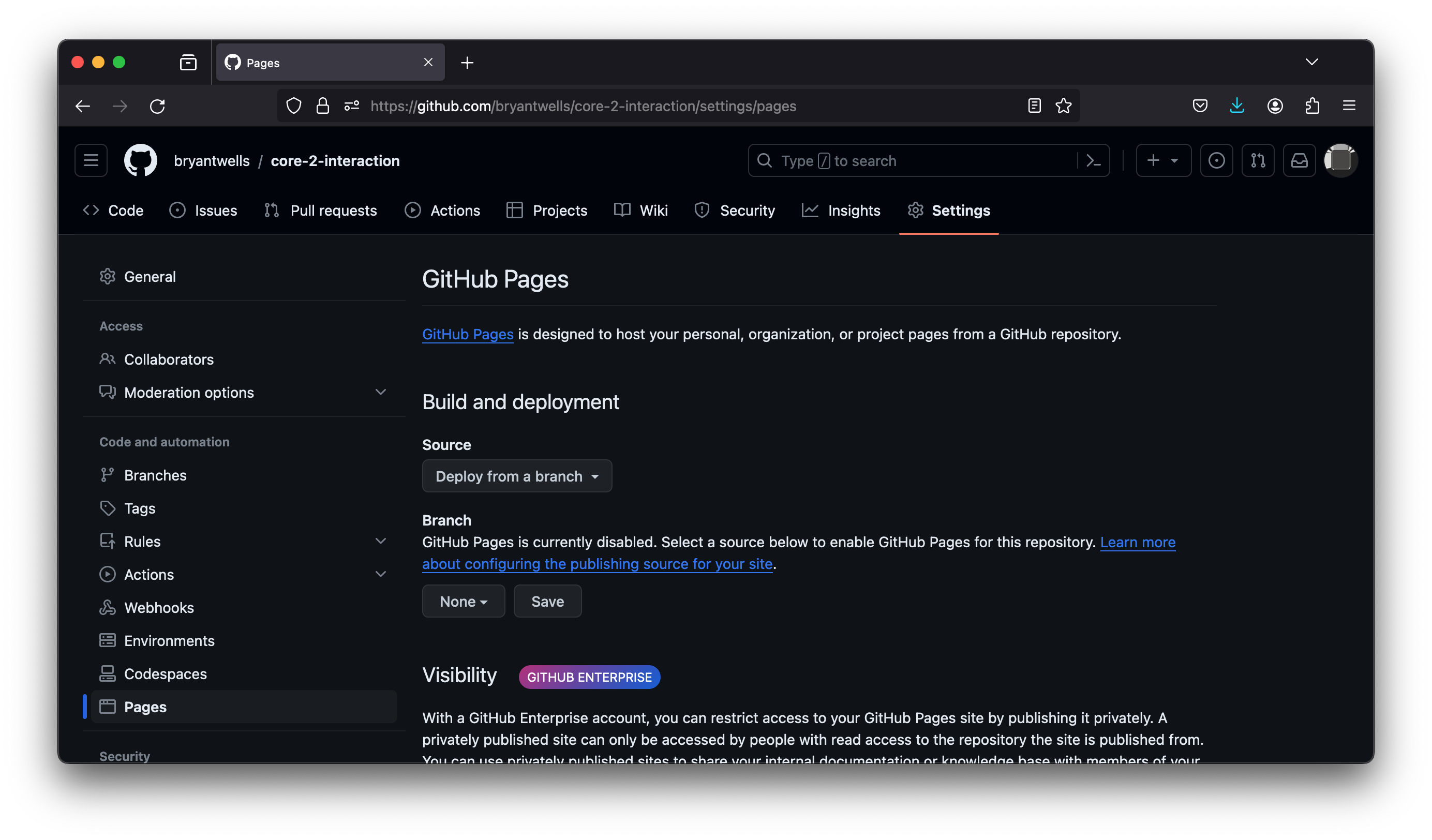
Task: Click the global pull requests icon button
Action: pyautogui.click(x=1258, y=161)
